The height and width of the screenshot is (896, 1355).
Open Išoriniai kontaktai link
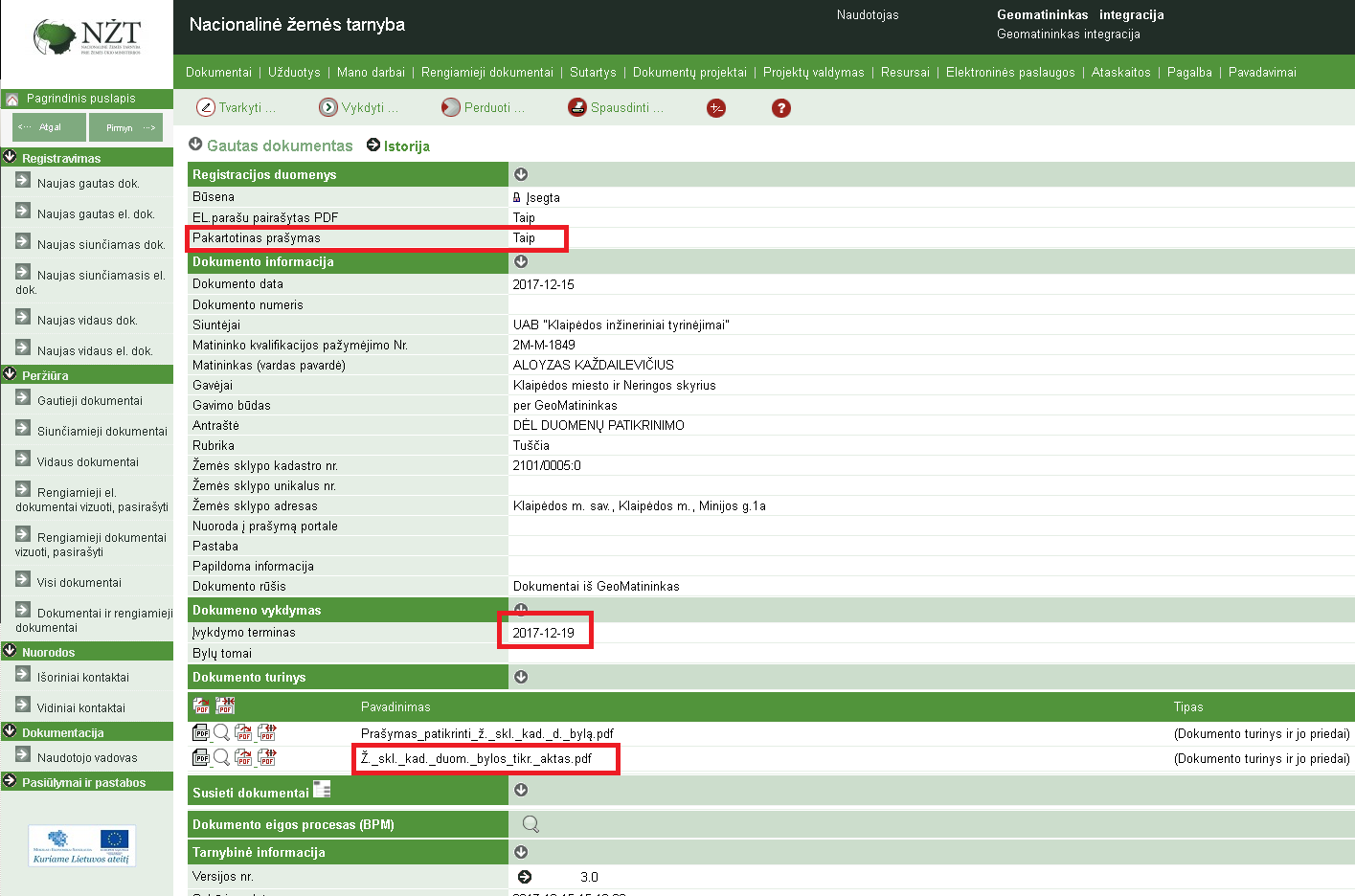83,677
